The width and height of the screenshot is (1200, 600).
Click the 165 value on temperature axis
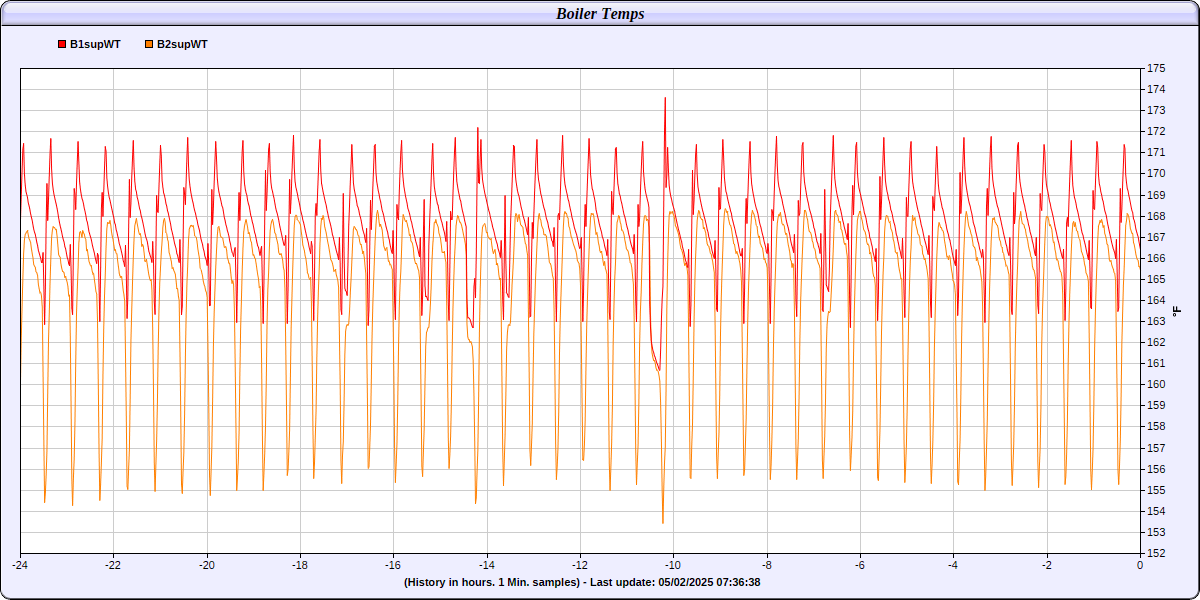click(1156, 279)
